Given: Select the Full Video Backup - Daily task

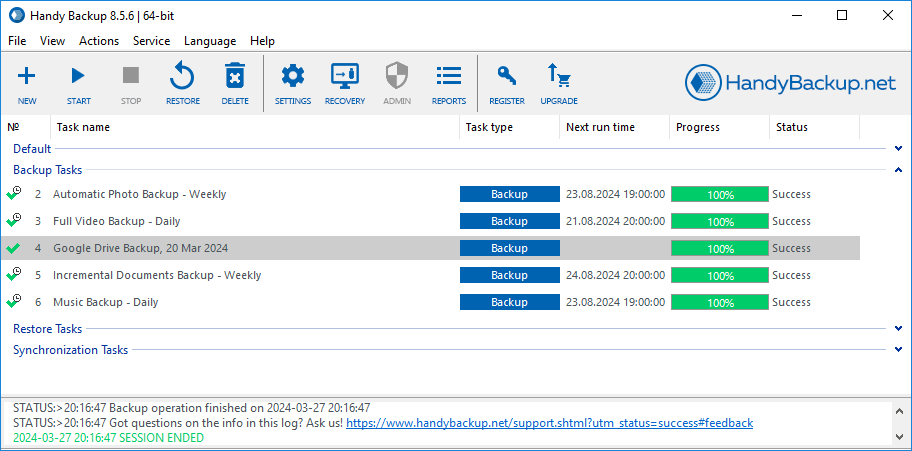Looking at the screenshot, I should (x=117, y=221).
